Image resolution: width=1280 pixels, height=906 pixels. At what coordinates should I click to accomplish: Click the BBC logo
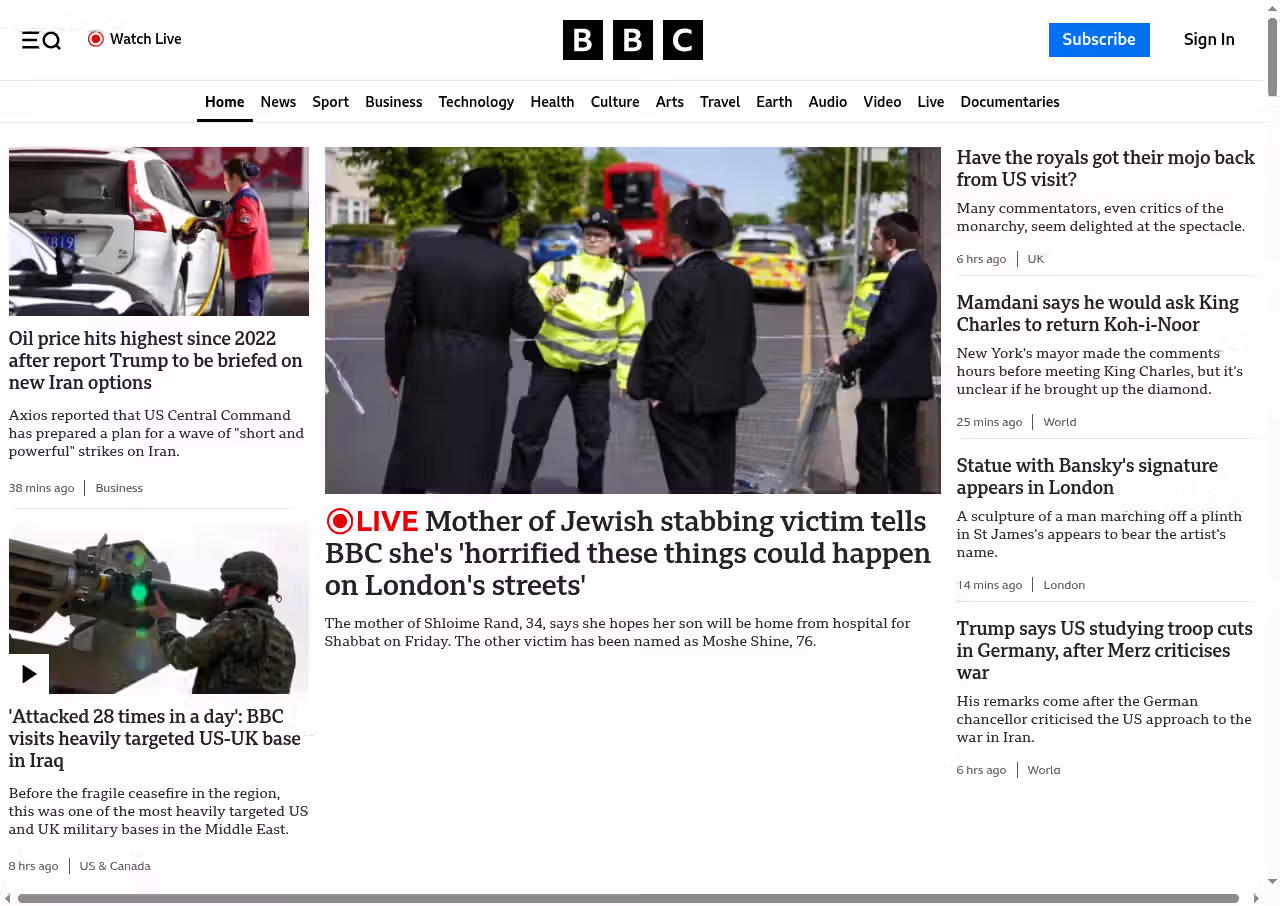[x=632, y=40]
